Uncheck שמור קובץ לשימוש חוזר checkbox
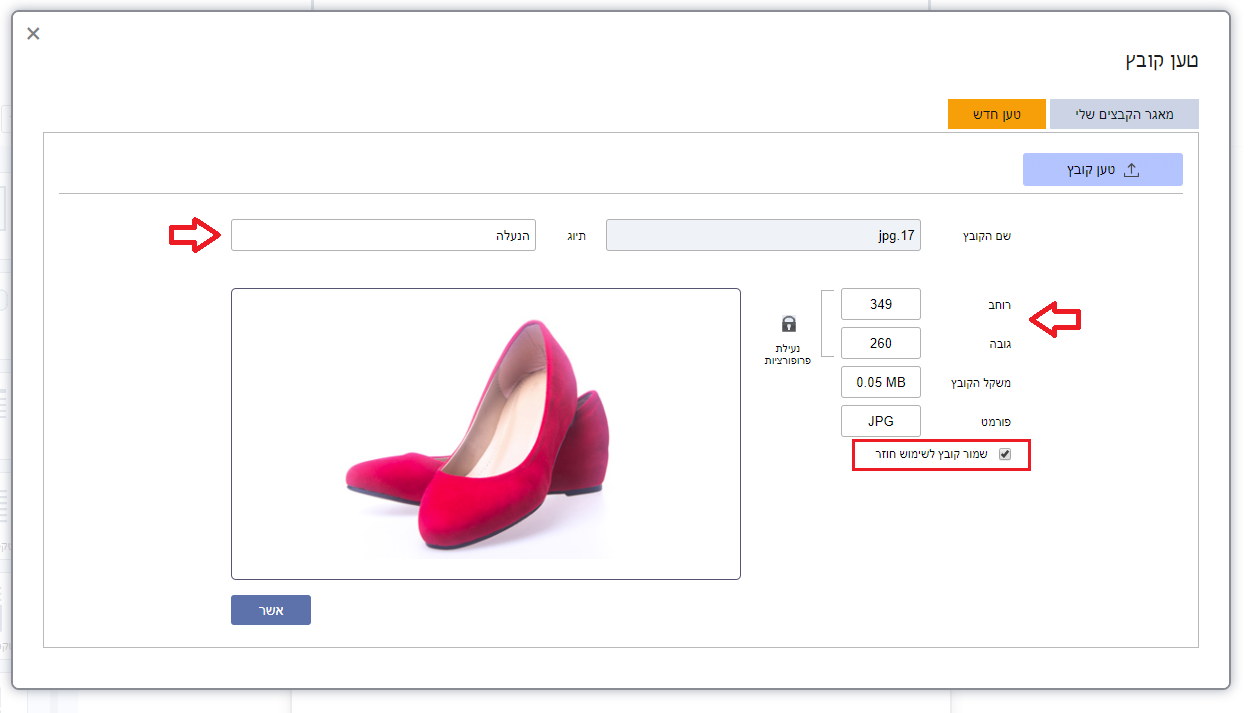The width and height of the screenshot is (1249, 713). [1005, 455]
